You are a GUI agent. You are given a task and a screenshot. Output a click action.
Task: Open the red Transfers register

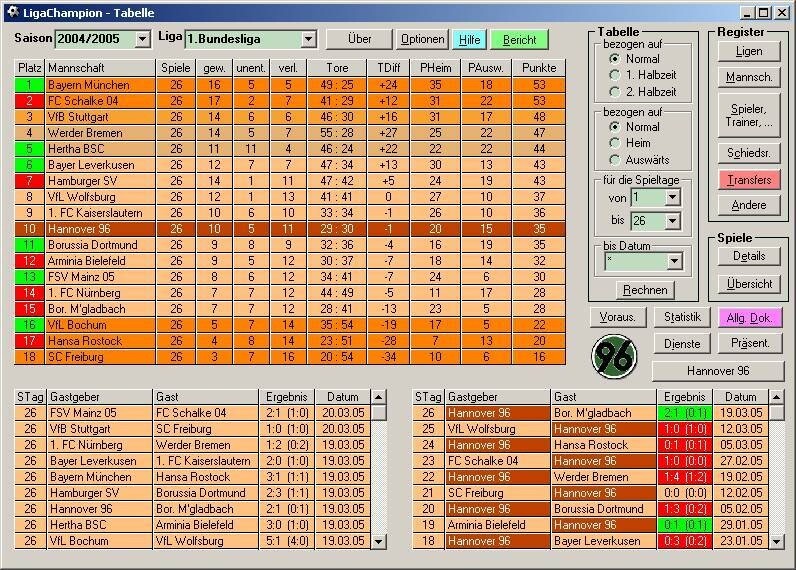(x=749, y=180)
